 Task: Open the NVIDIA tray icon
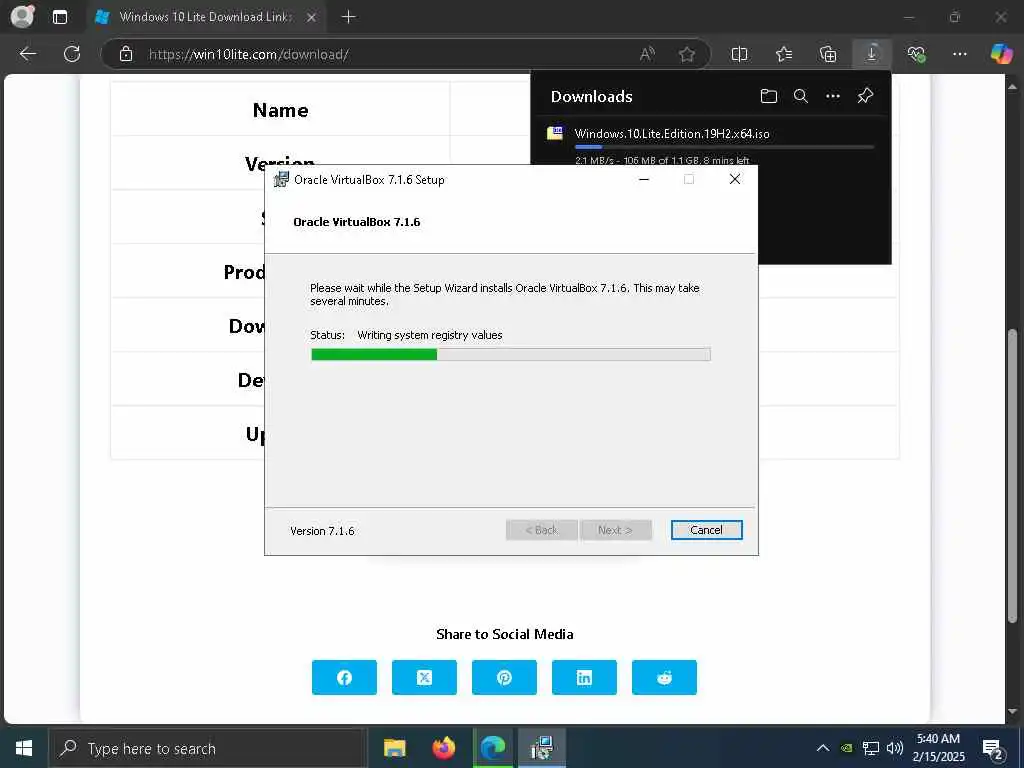[x=846, y=748]
